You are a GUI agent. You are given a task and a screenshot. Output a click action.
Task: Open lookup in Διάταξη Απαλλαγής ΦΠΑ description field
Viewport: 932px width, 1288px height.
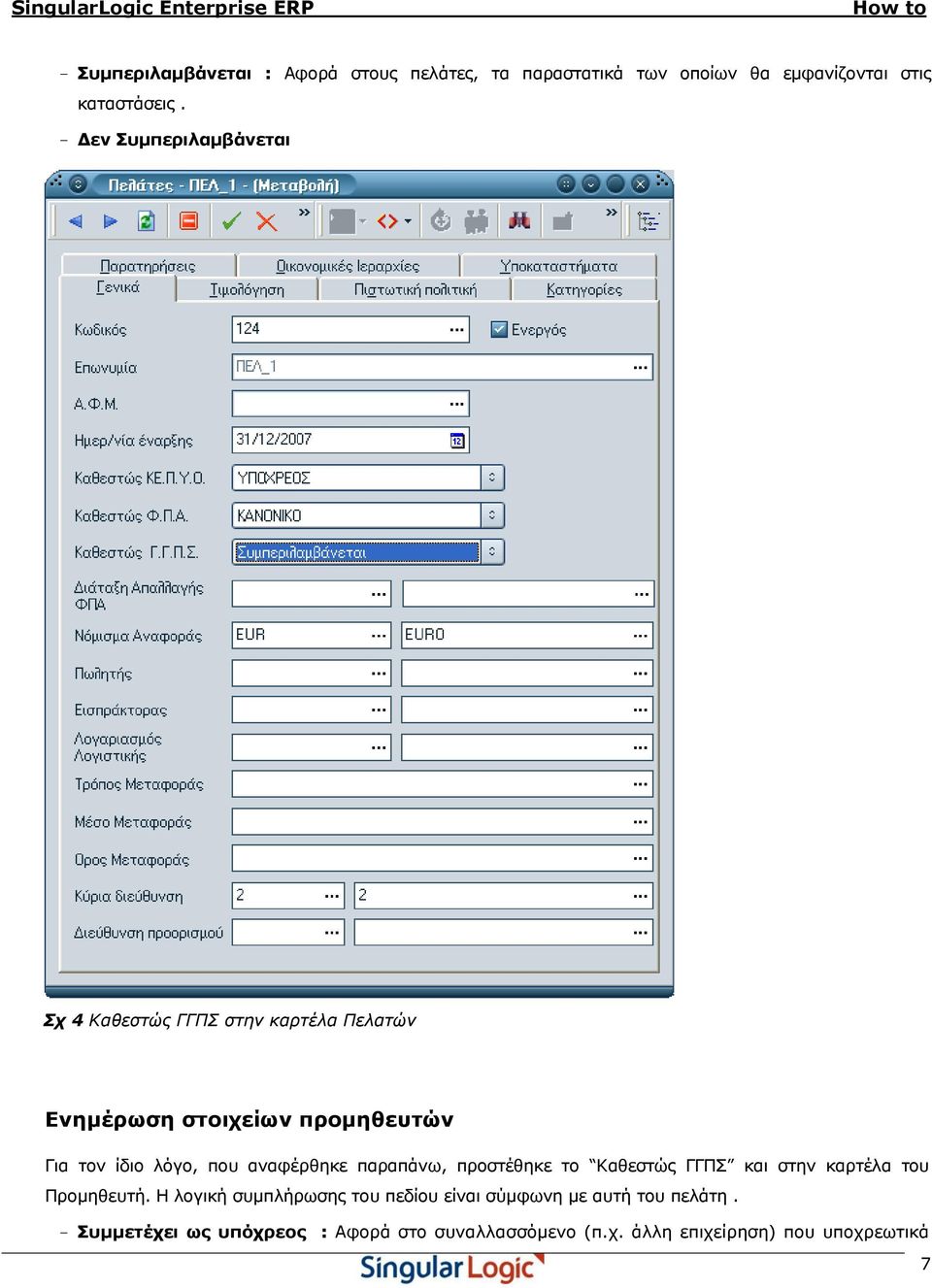[x=641, y=594]
